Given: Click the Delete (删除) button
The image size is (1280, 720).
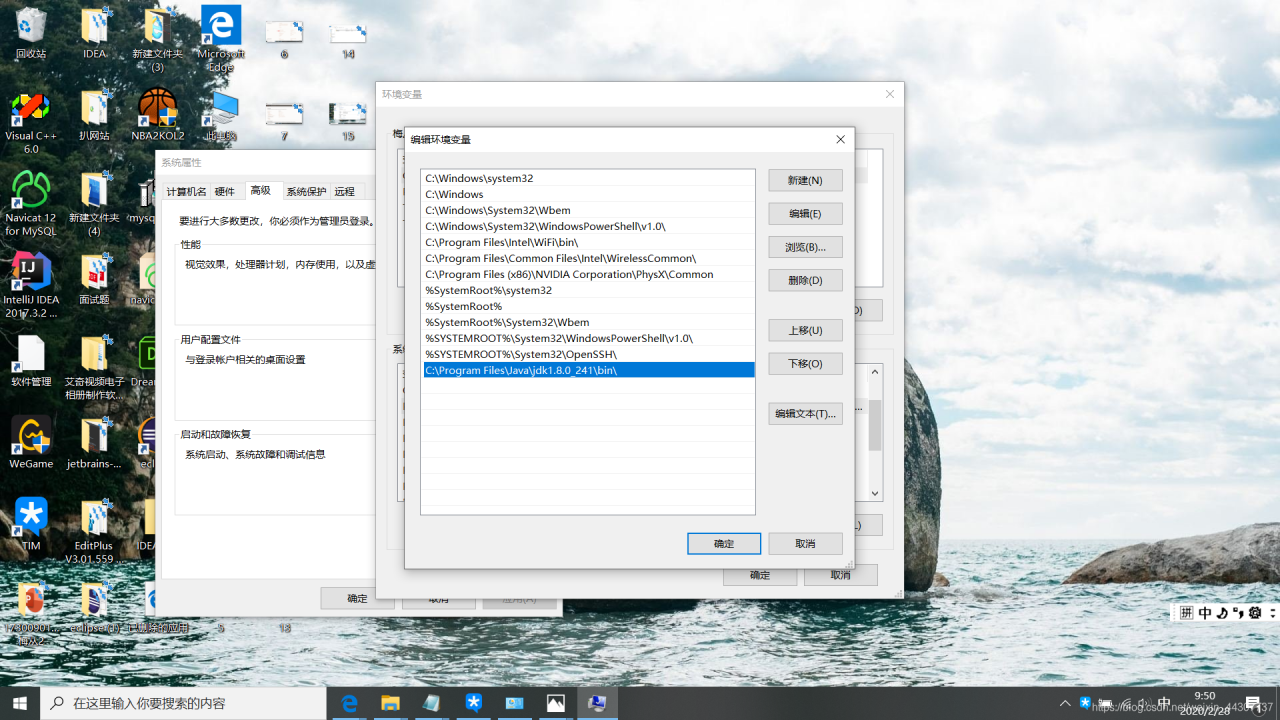Looking at the screenshot, I should pyautogui.click(x=805, y=280).
